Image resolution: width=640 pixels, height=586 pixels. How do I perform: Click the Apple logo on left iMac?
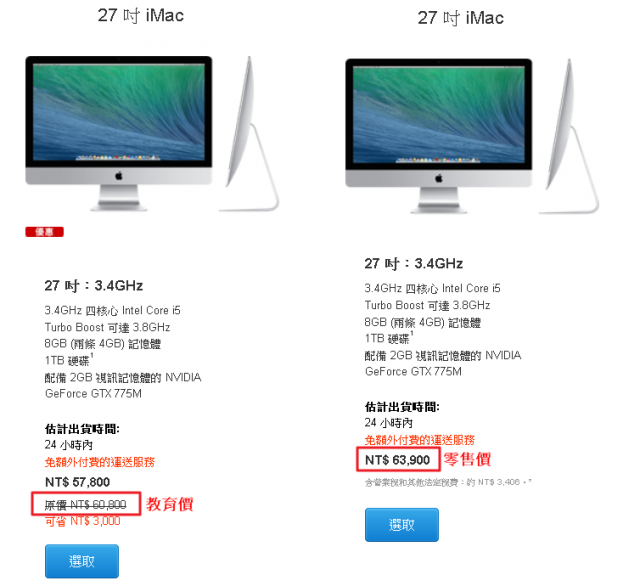119,176
